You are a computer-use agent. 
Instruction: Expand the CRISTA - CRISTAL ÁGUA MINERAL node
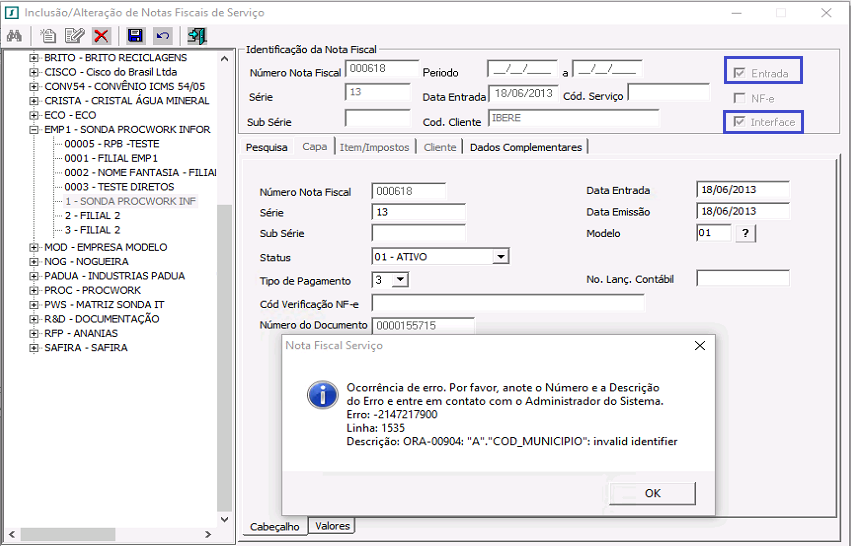coord(34,100)
